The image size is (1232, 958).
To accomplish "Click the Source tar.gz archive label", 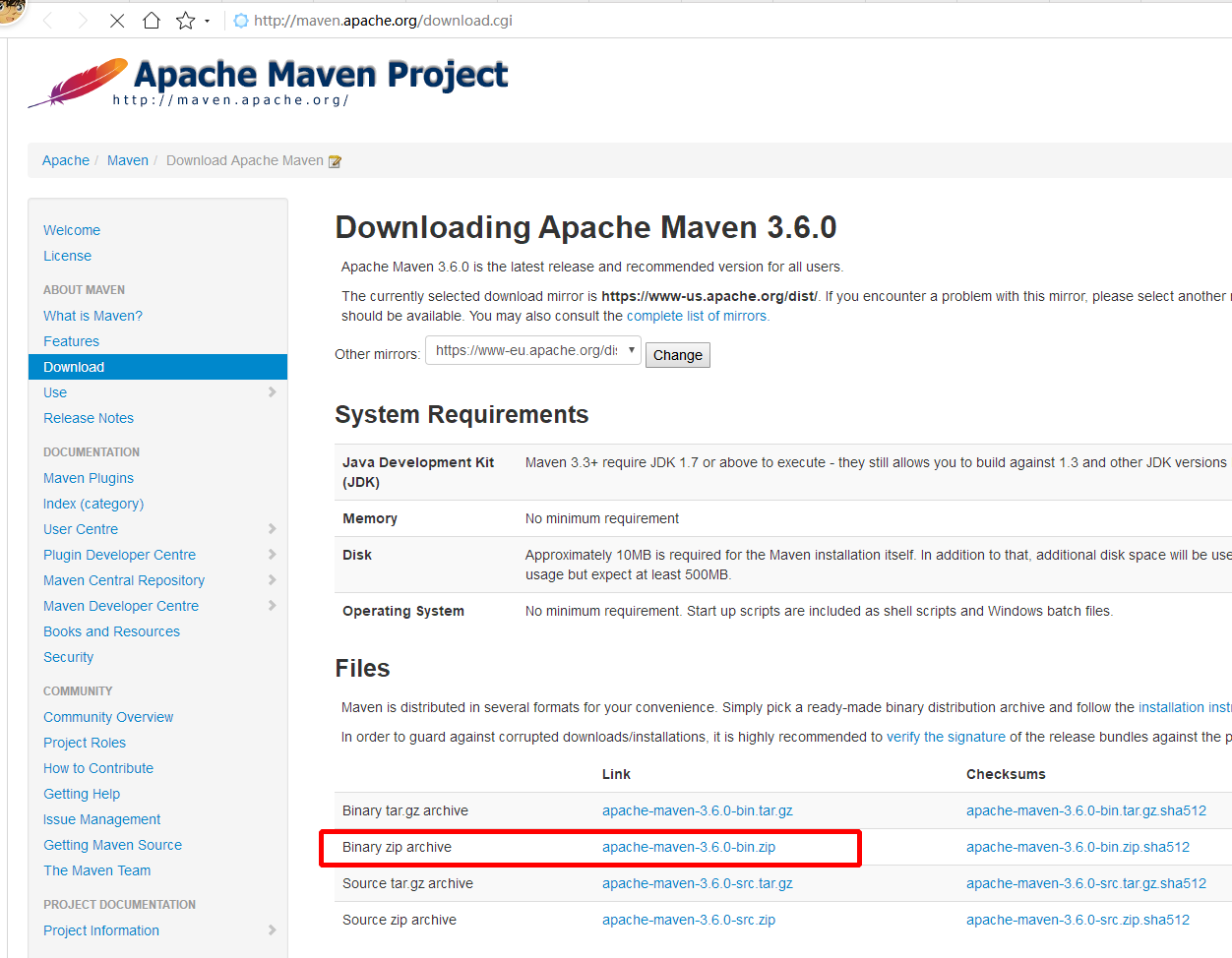I will pyautogui.click(x=407, y=883).
